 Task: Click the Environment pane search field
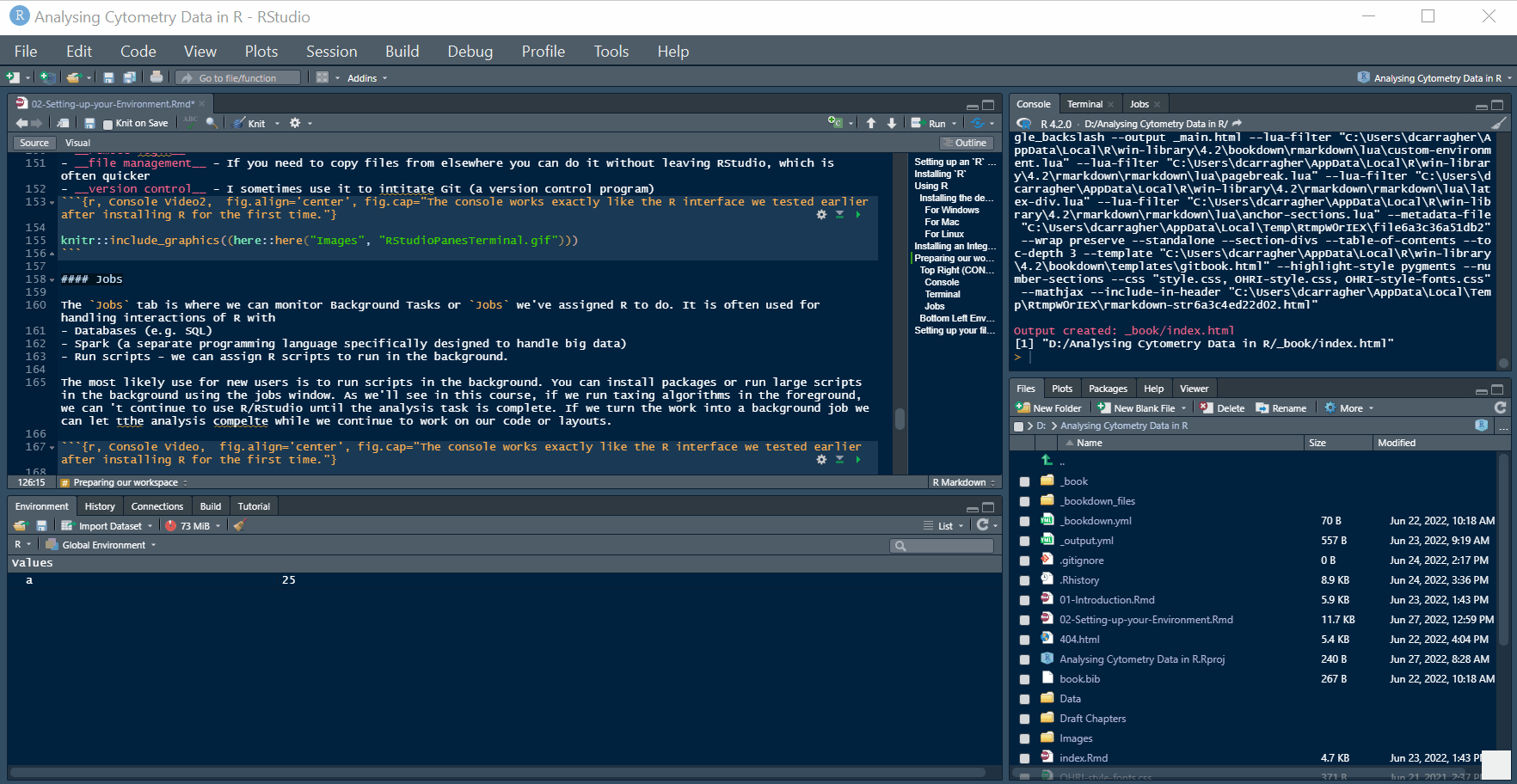point(942,546)
